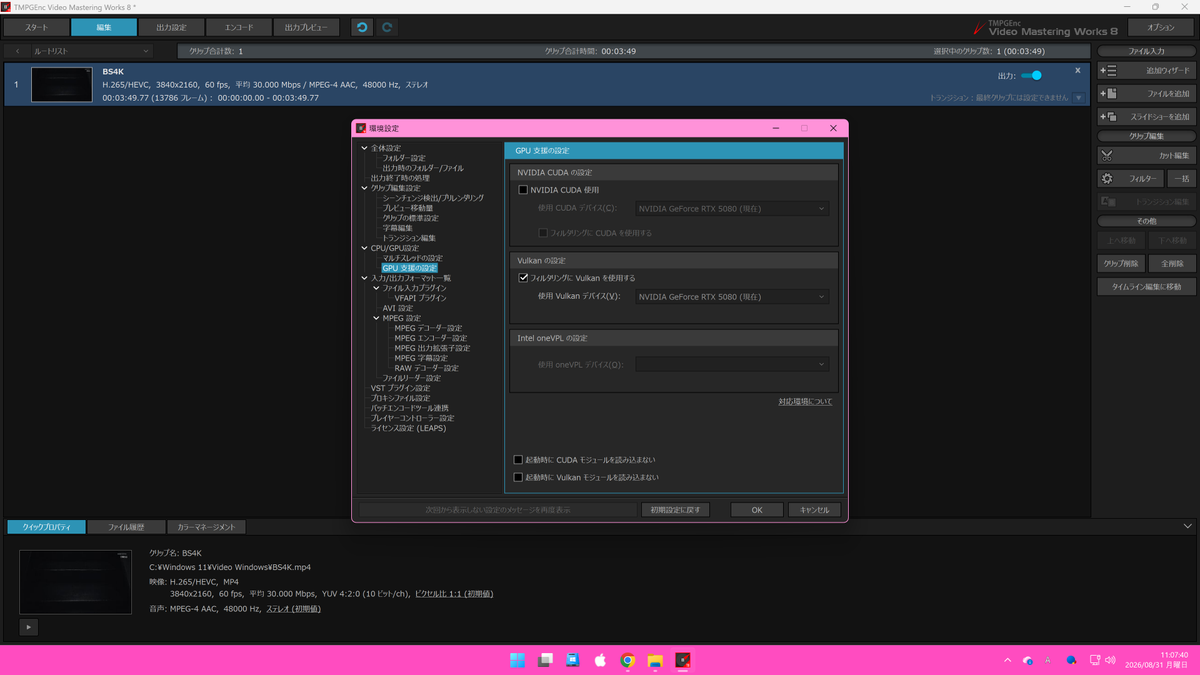Image resolution: width=1200 pixels, height=675 pixels.
Task: Click the Apple logo taskbar icon
Action: click(600, 660)
